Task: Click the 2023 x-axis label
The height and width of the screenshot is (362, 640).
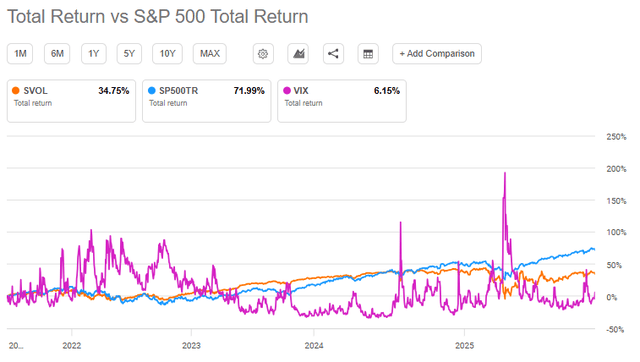Action: pyautogui.click(x=191, y=346)
